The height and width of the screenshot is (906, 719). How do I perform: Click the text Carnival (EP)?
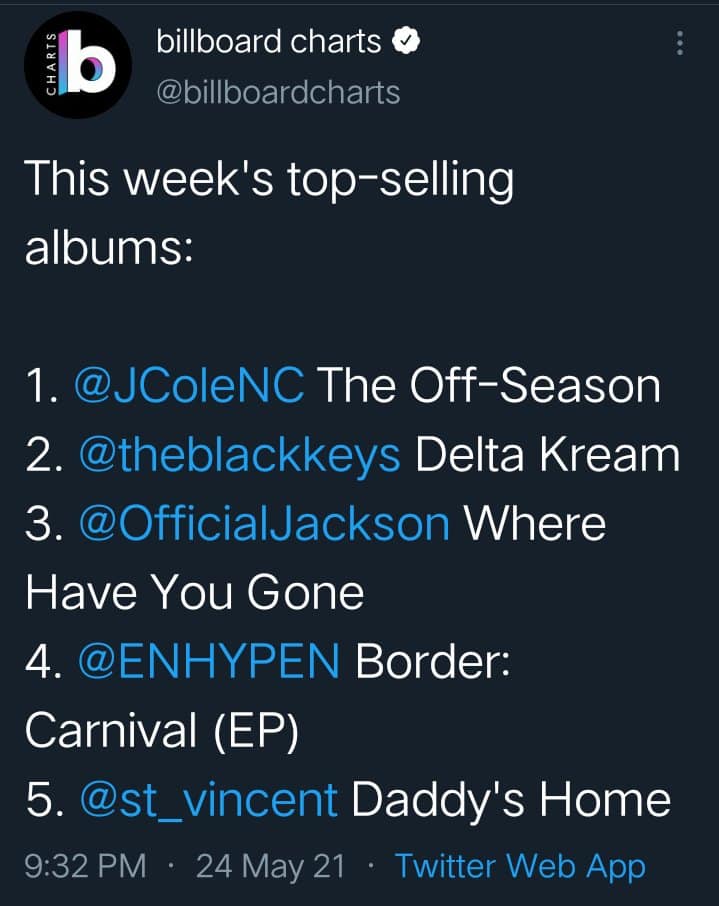161,732
